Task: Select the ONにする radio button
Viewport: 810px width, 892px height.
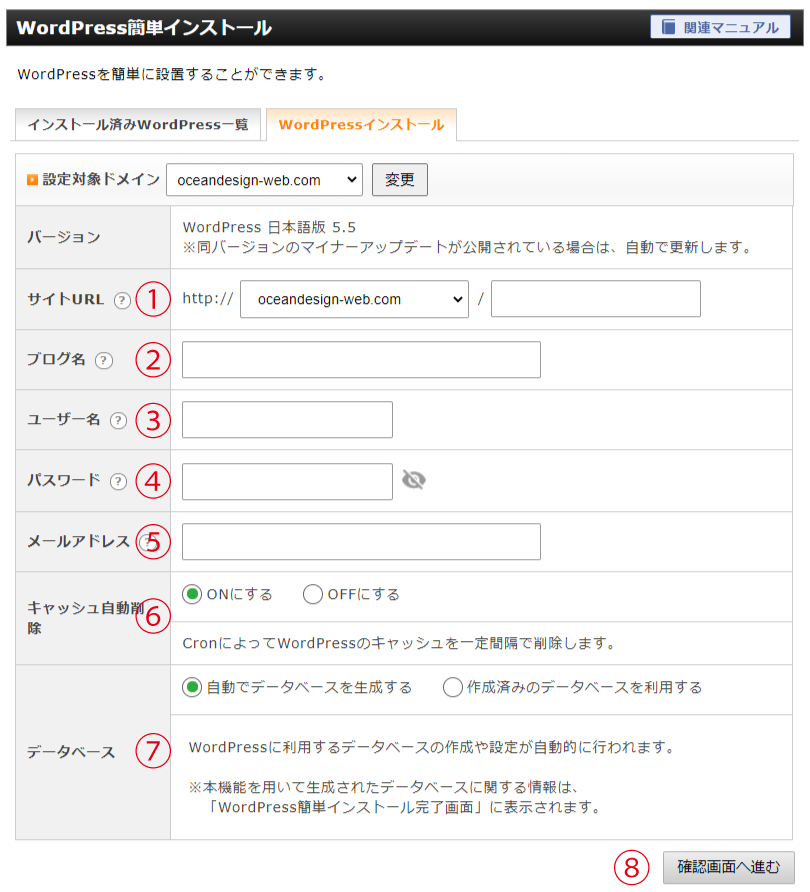Action: (x=192, y=594)
